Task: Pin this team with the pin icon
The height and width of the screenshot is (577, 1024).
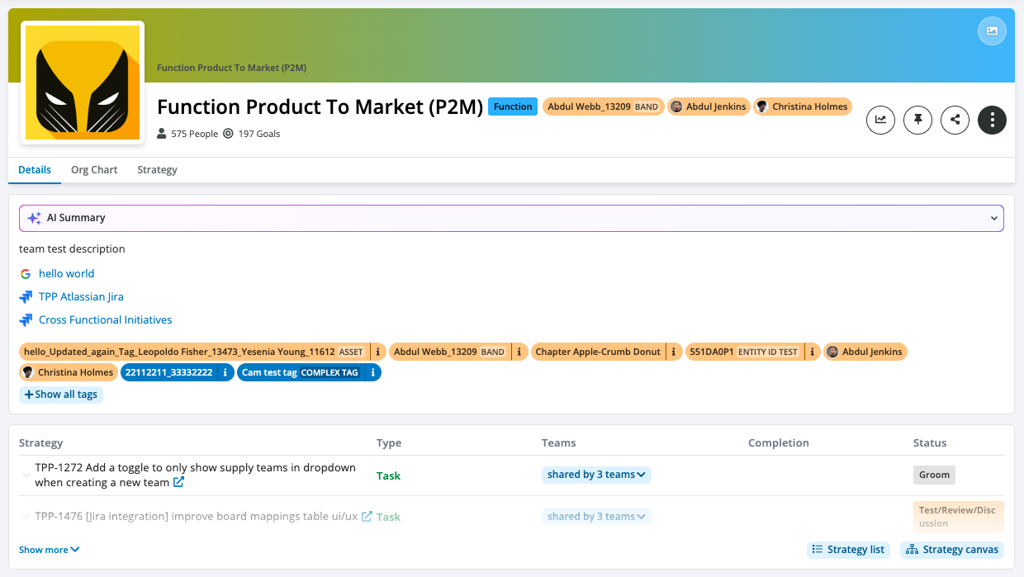Action: click(917, 120)
